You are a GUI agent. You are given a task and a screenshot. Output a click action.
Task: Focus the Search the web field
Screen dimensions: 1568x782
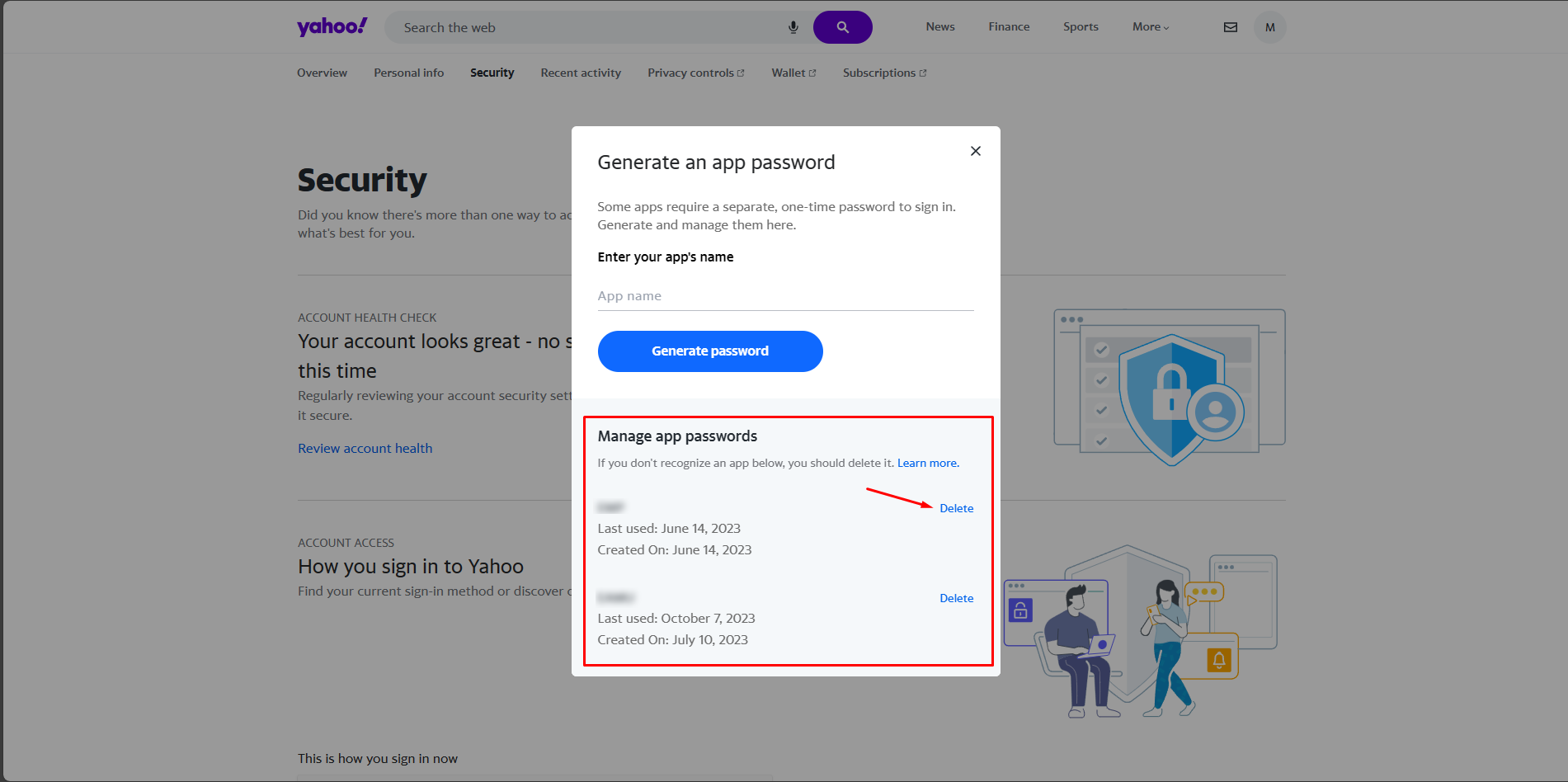click(x=590, y=27)
